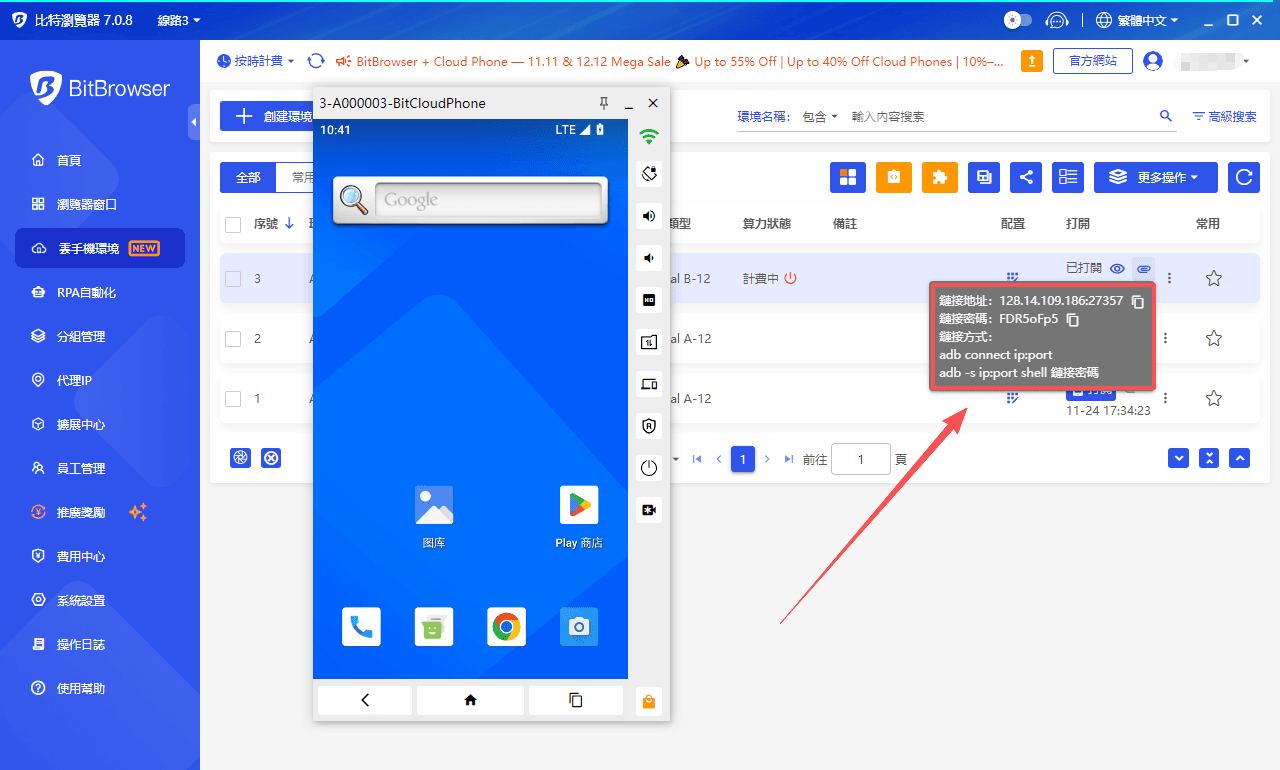Click the 輸入內容搜索 search field

coord(1000,117)
